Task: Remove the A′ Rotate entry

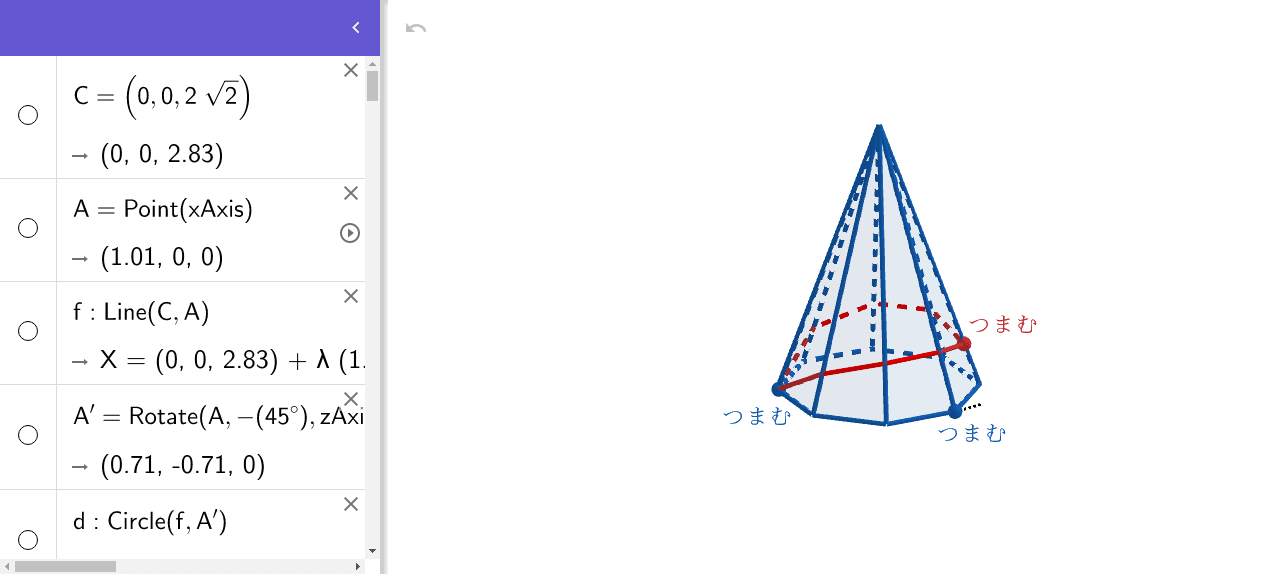Action: pyautogui.click(x=351, y=399)
